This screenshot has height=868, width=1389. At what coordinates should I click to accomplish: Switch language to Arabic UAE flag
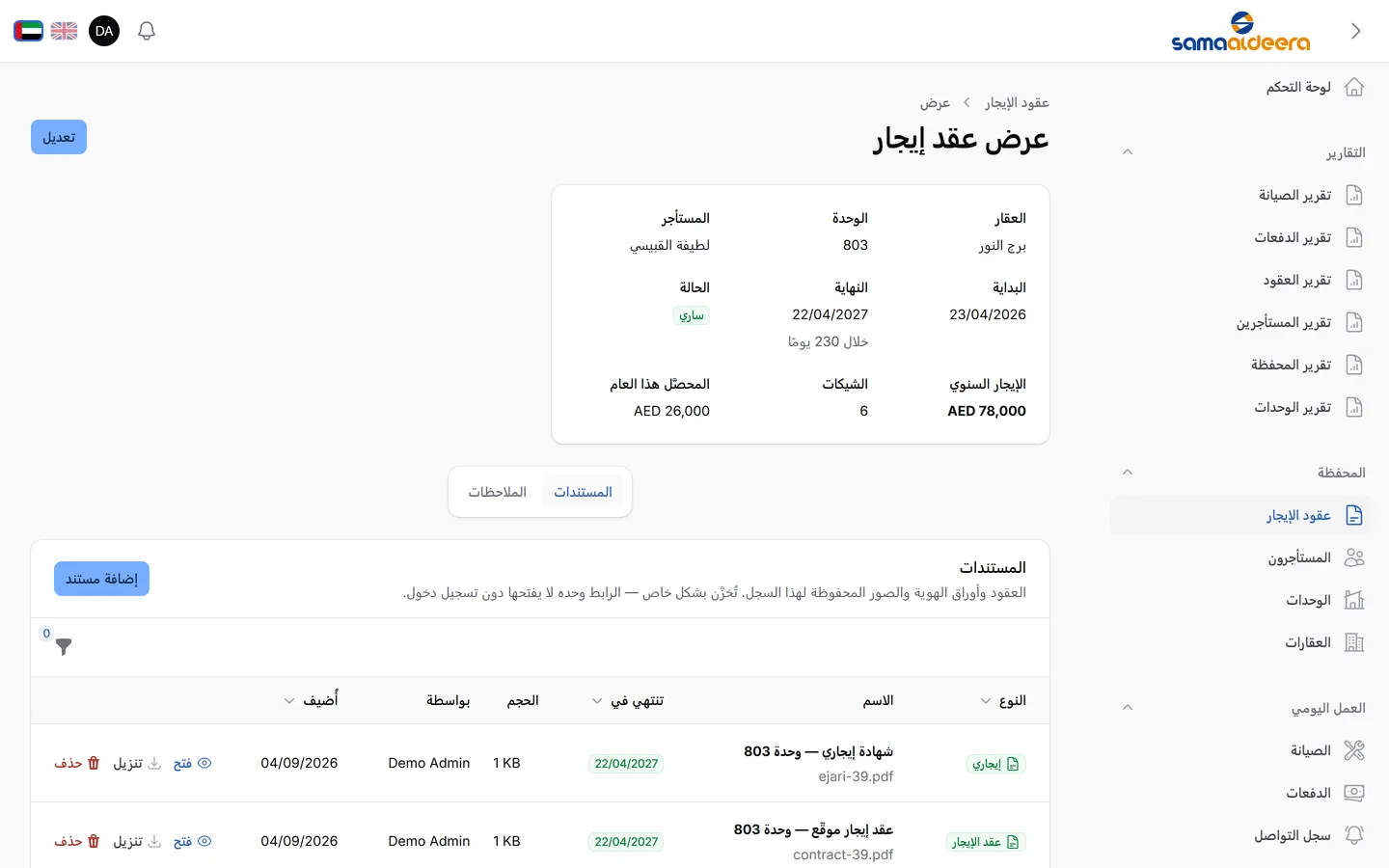(28, 31)
